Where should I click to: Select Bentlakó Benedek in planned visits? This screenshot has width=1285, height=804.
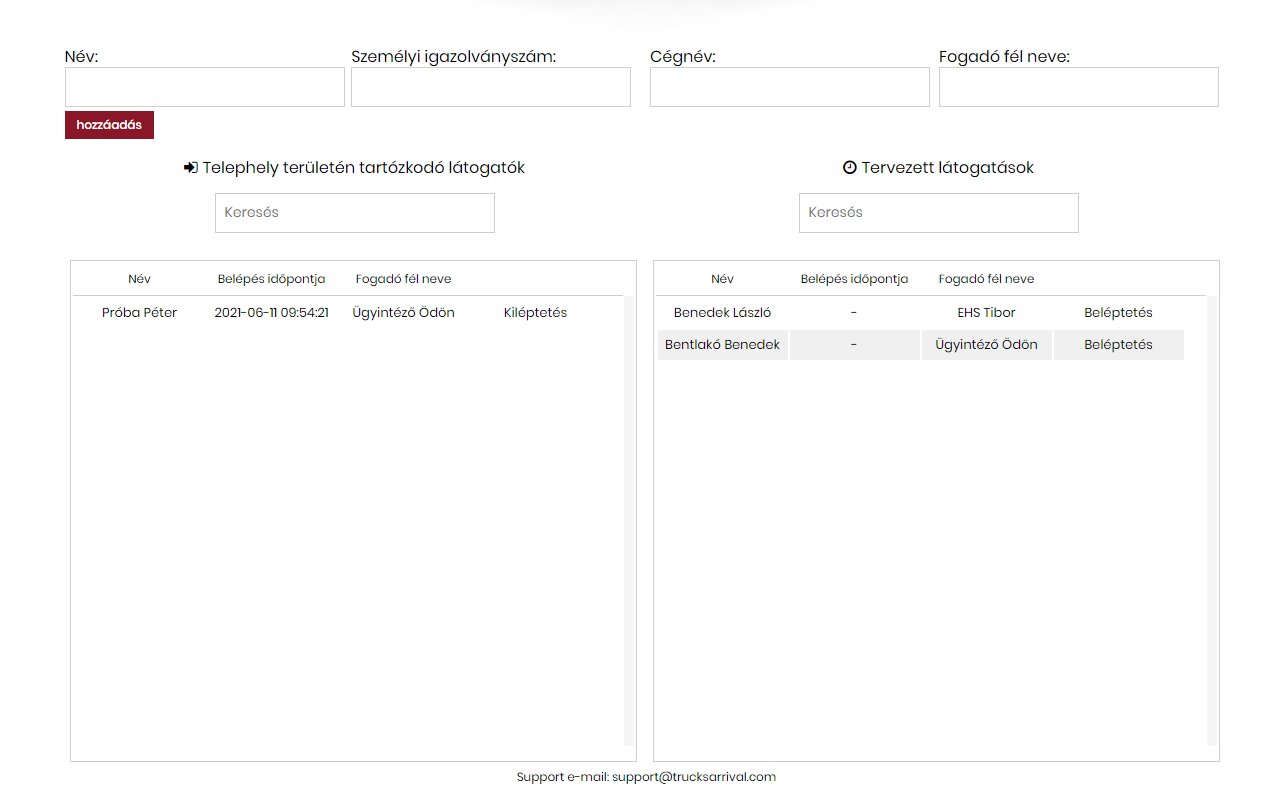pos(722,345)
